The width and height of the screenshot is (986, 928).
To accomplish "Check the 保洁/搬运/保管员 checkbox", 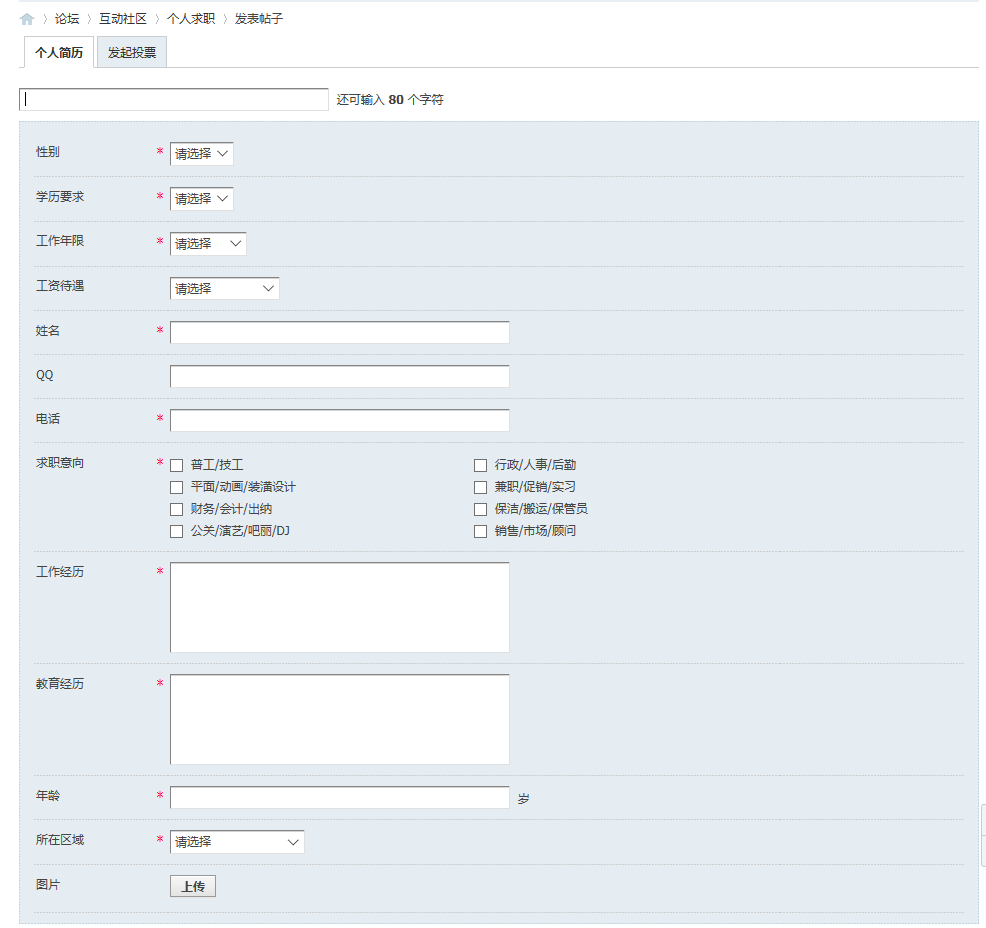I will 480,509.
